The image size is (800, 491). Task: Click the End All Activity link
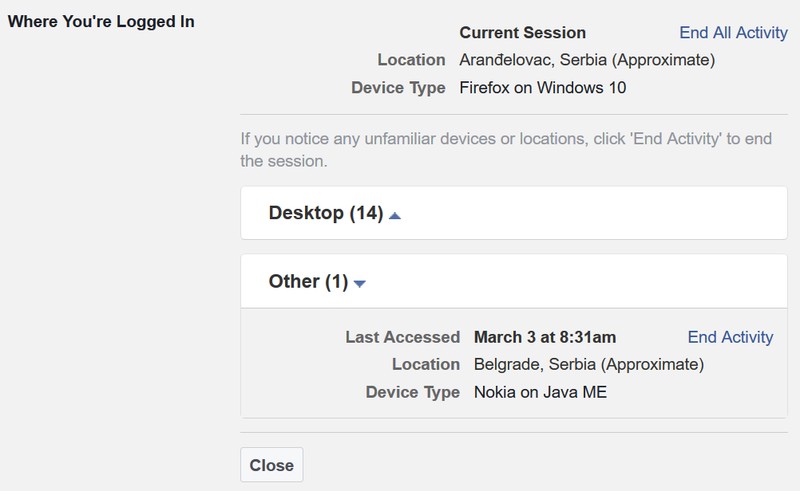(733, 33)
